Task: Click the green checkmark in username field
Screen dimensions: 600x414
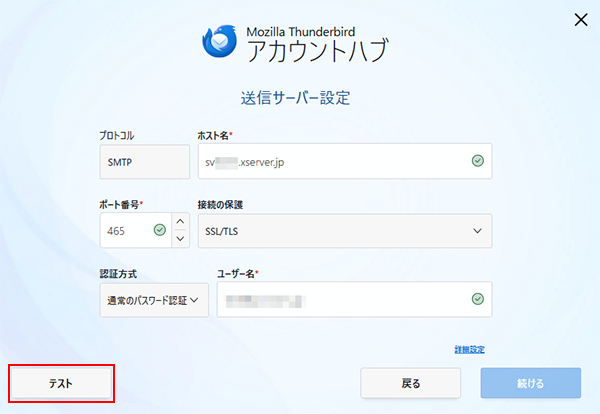Action: 478,299
